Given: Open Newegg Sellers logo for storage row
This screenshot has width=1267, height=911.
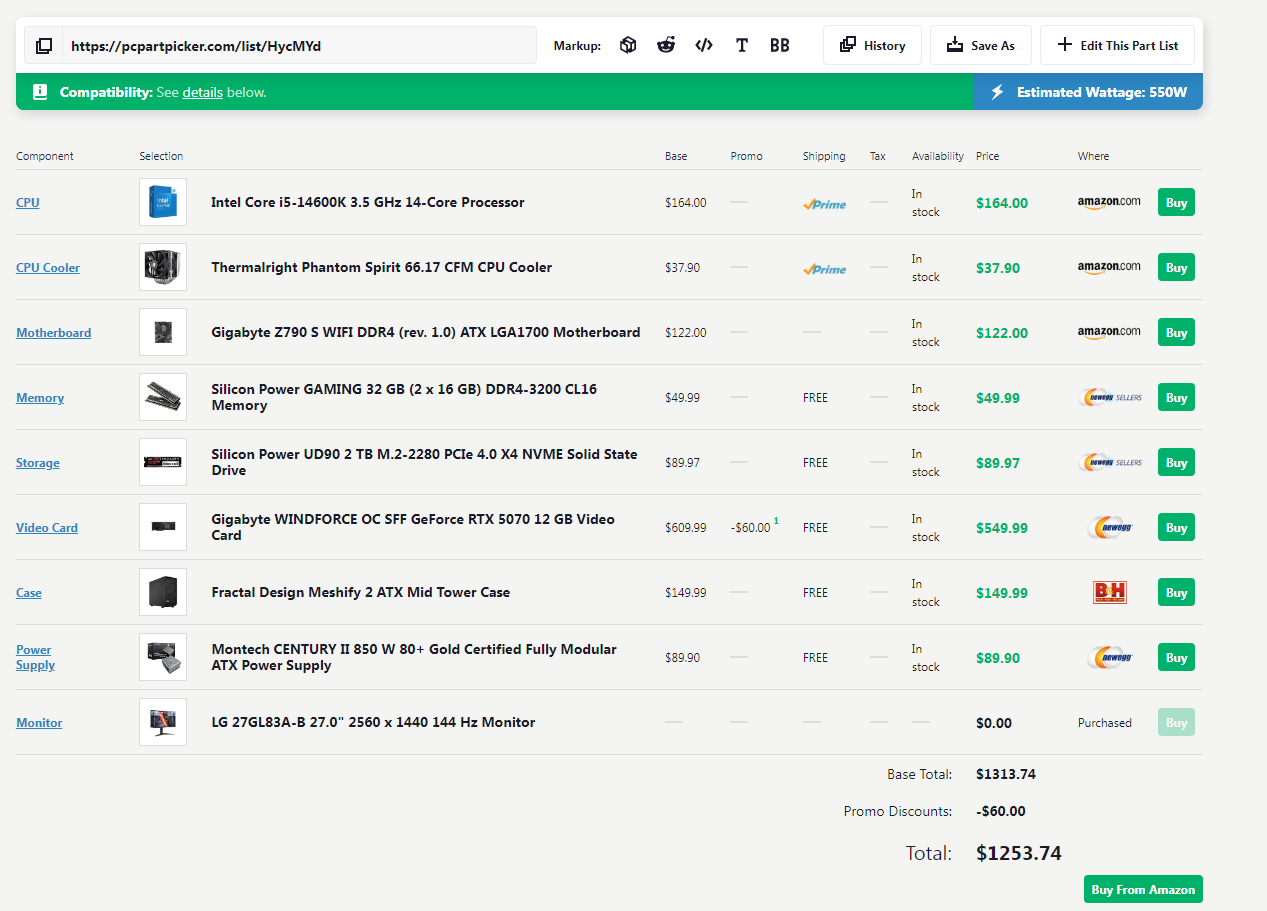Looking at the screenshot, I should tap(1111, 462).
